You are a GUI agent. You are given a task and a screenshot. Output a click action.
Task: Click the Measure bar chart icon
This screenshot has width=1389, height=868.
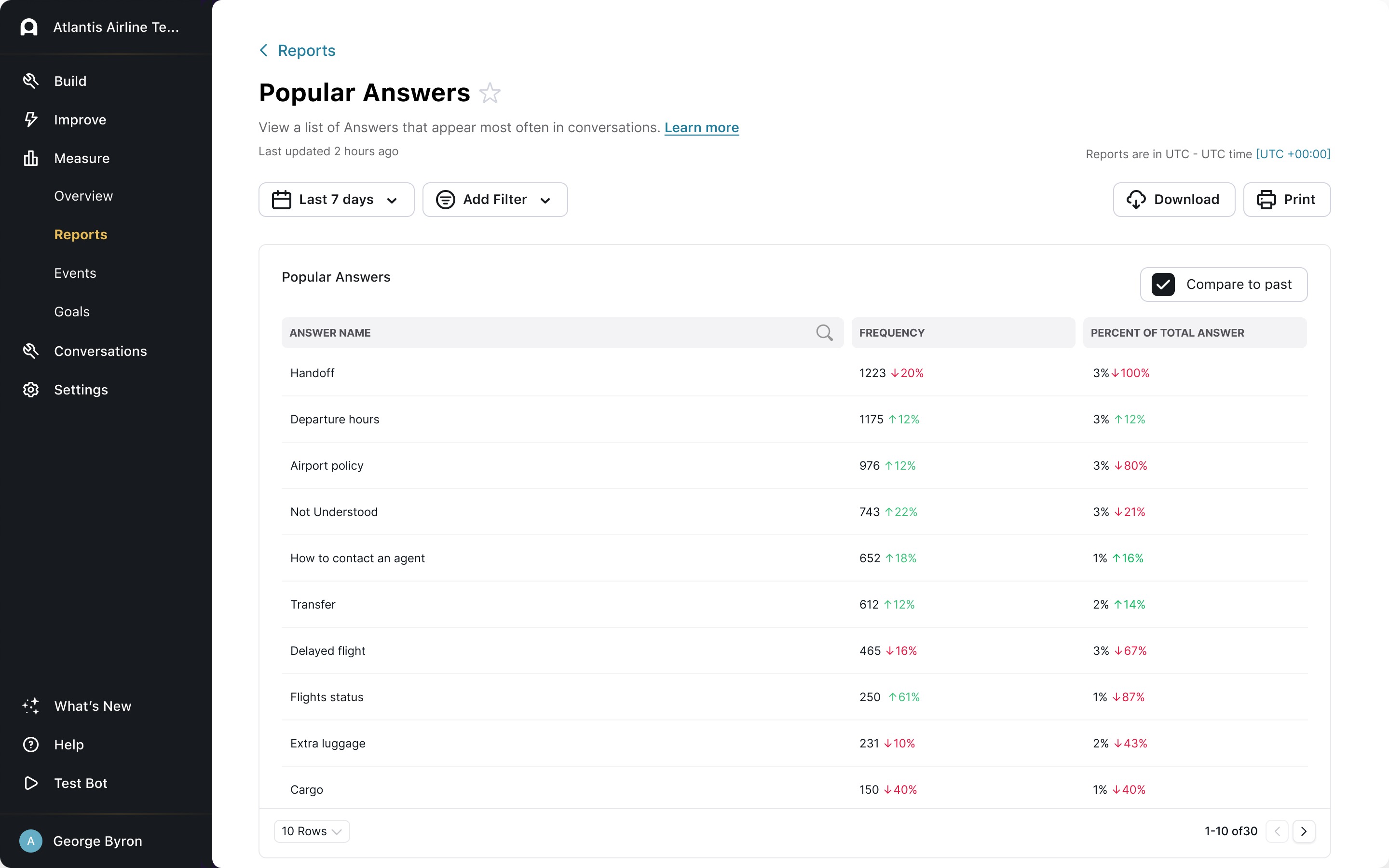(x=30, y=158)
